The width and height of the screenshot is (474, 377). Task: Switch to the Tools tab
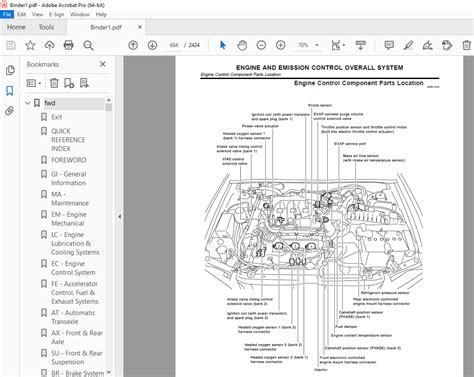[x=46, y=27]
